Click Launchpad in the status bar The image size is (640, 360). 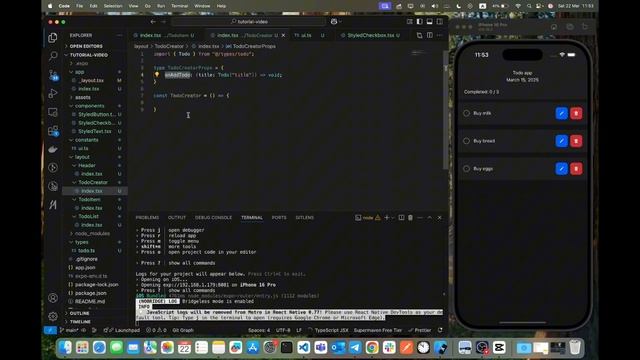point(122,330)
